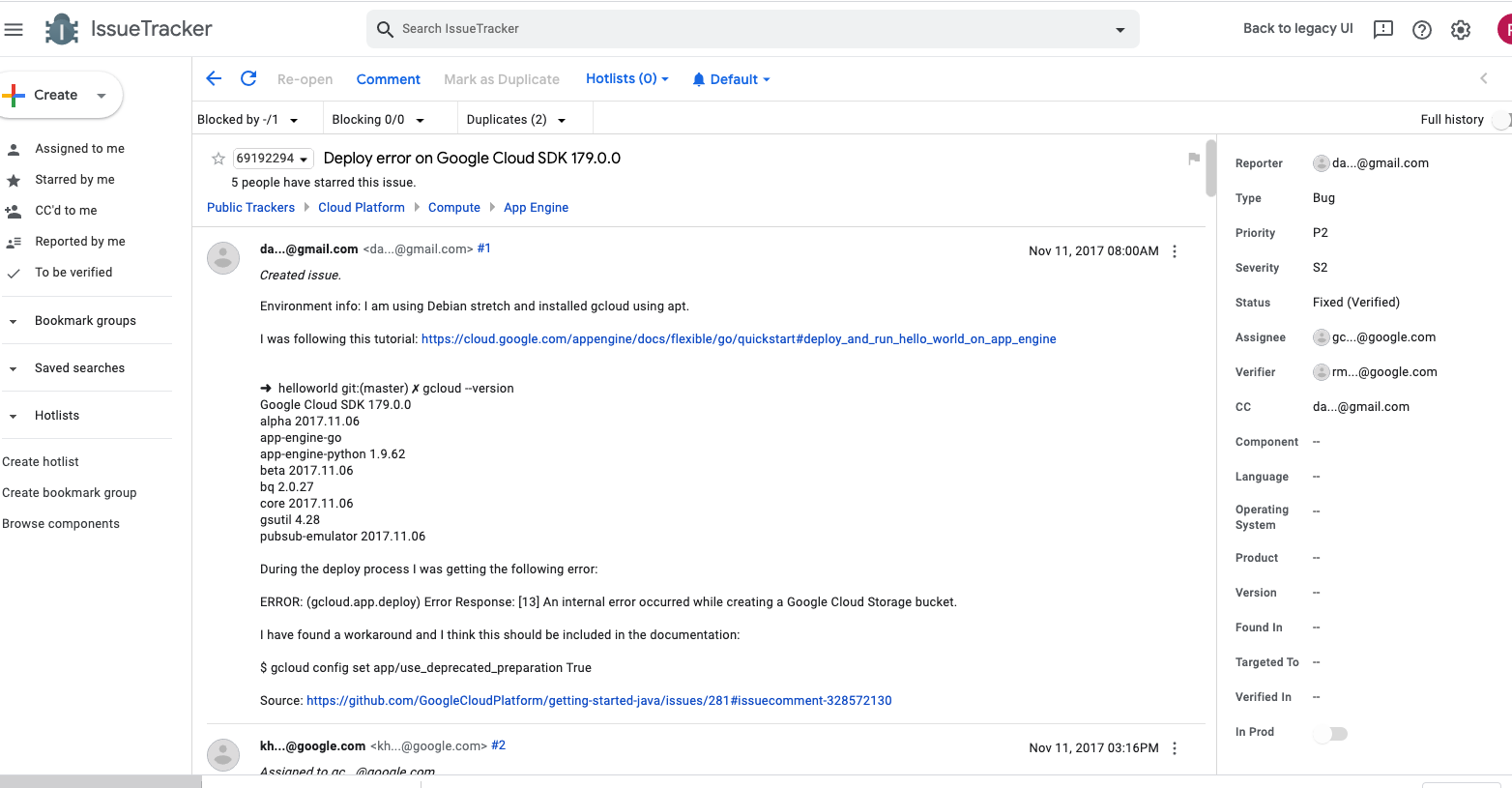This screenshot has width=1512, height=788.
Task: Click the send feedback icon
Action: pos(1382,30)
